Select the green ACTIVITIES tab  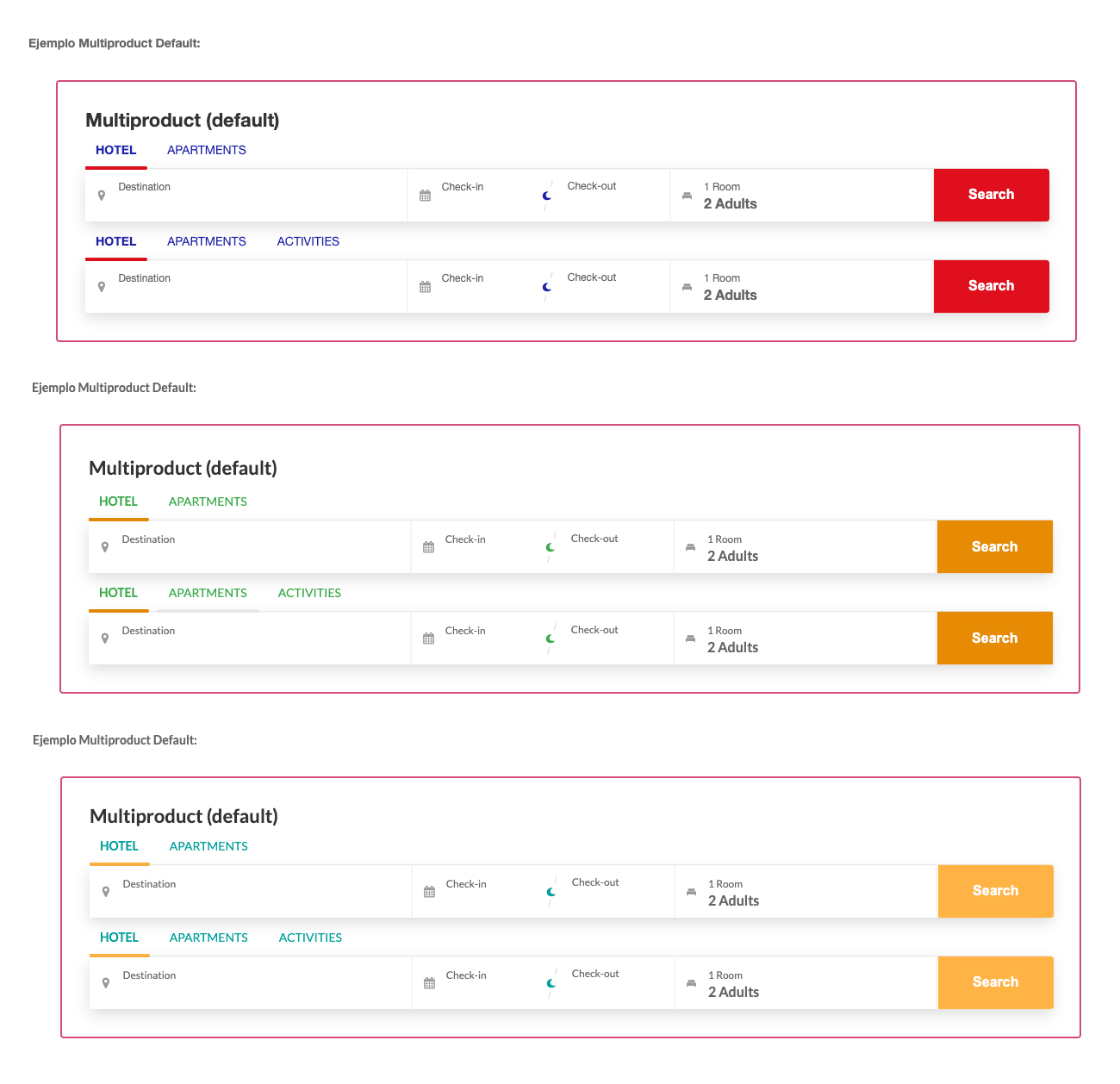click(x=309, y=593)
